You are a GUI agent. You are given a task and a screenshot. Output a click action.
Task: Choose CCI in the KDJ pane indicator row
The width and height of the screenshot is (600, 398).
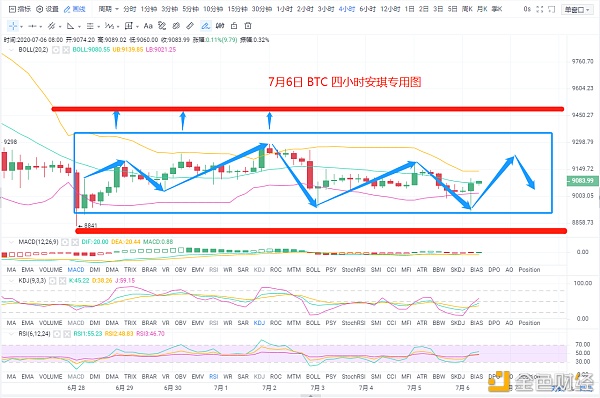tap(391, 323)
